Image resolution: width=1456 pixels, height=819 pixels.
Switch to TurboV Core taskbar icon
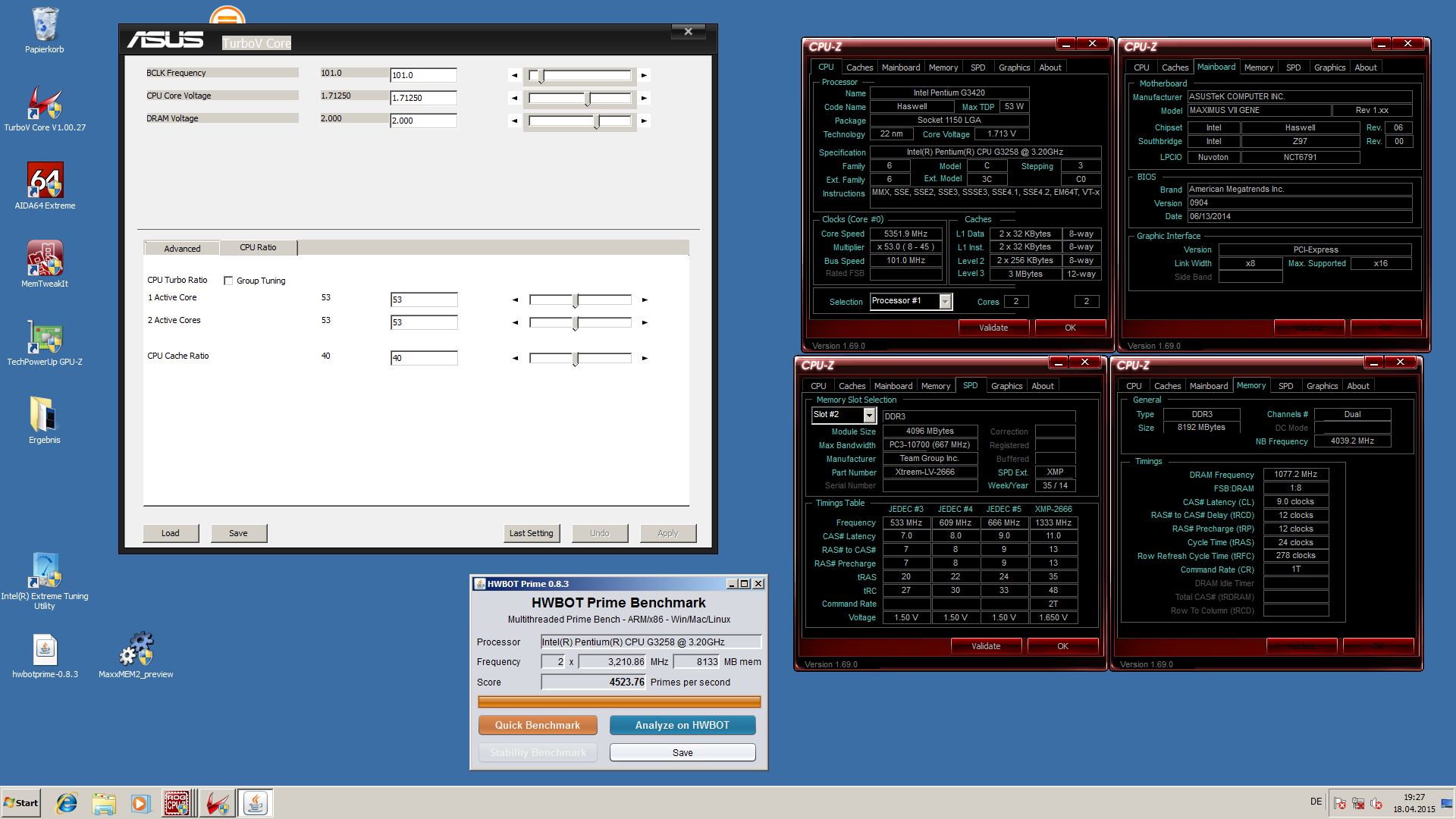[217, 803]
